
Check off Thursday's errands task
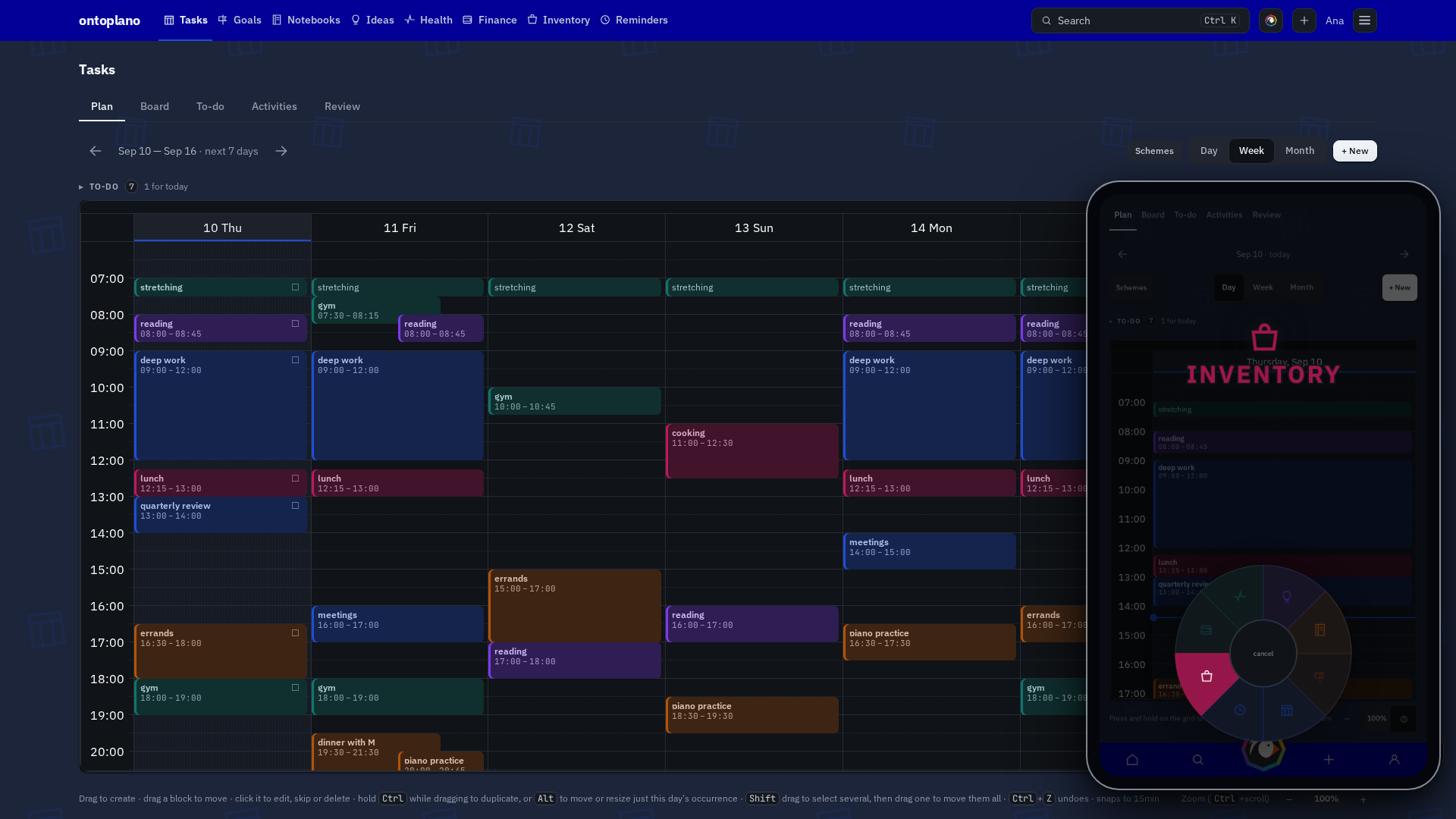(x=296, y=633)
